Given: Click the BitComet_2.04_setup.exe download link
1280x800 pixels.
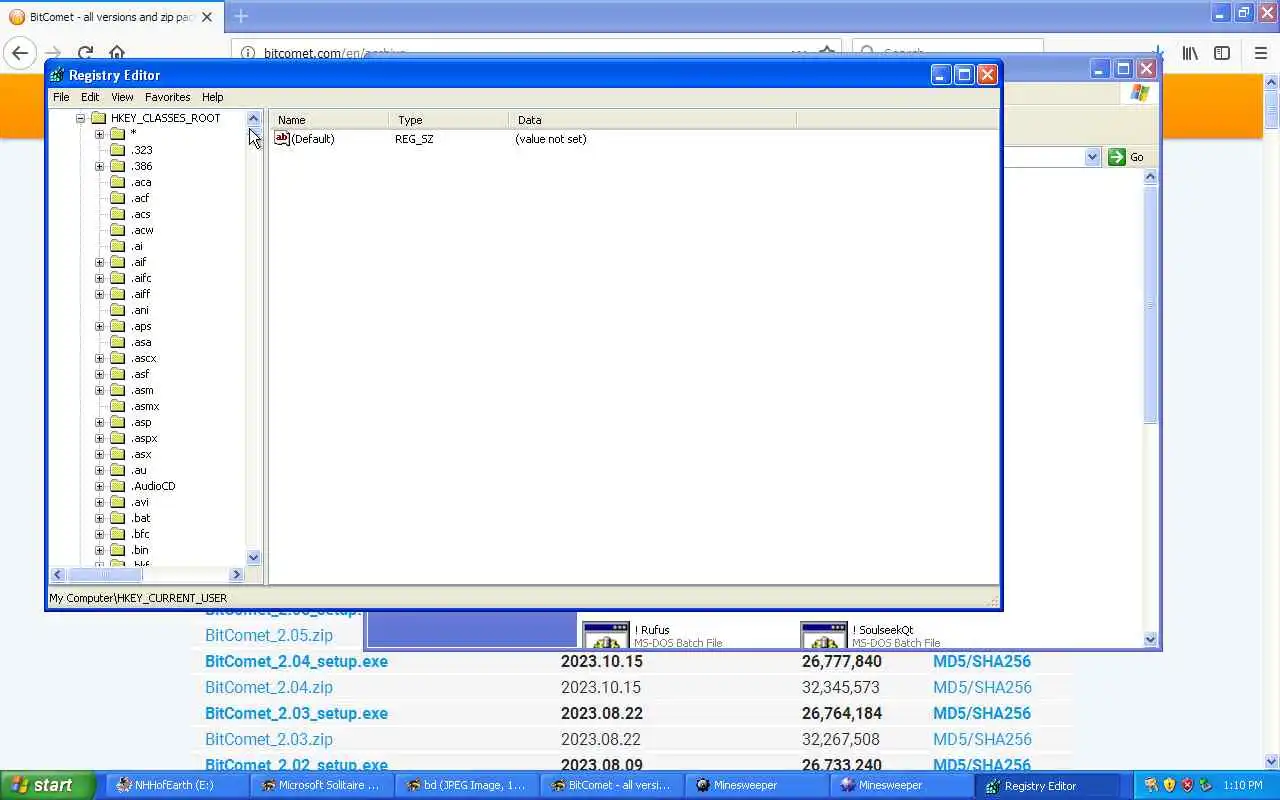Looking at the screenshot, I should tap(296, 661).
